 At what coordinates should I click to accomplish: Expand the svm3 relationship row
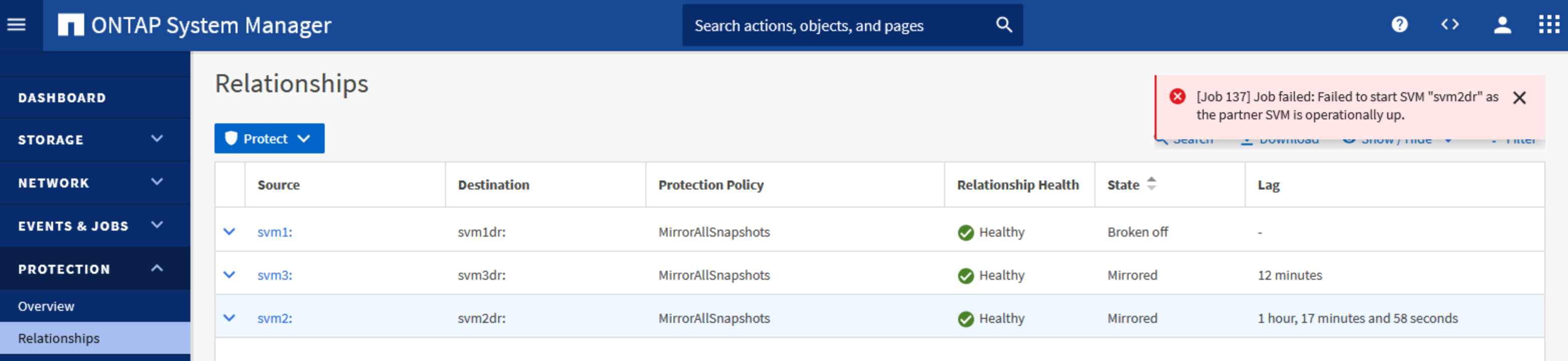[x=230, y=275]
